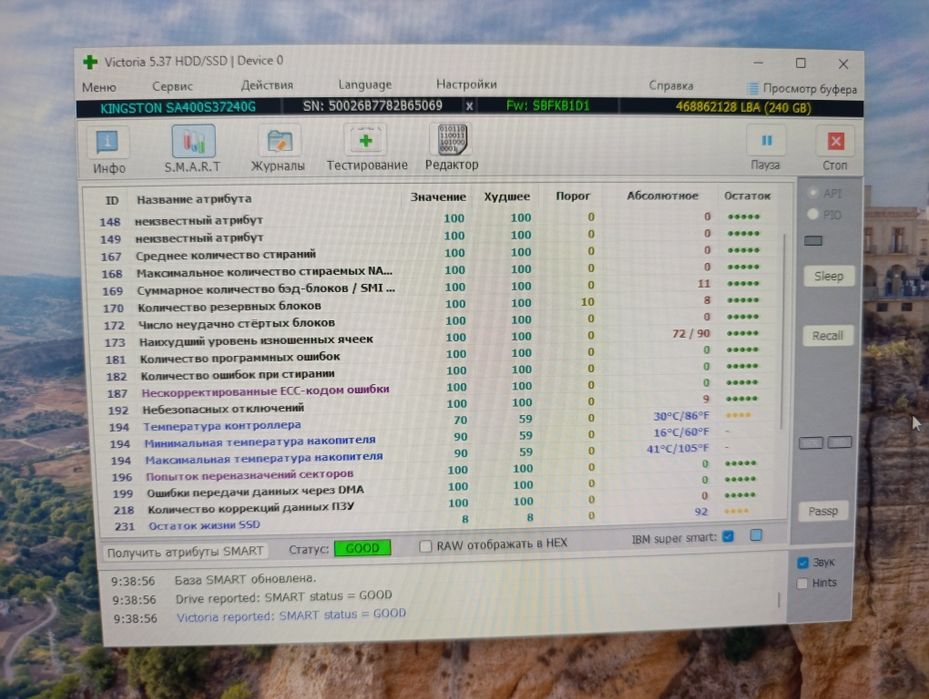This screenshot has width=929, height=699.
Task: Click the Абсолютное column header
Action: [662, 195]
